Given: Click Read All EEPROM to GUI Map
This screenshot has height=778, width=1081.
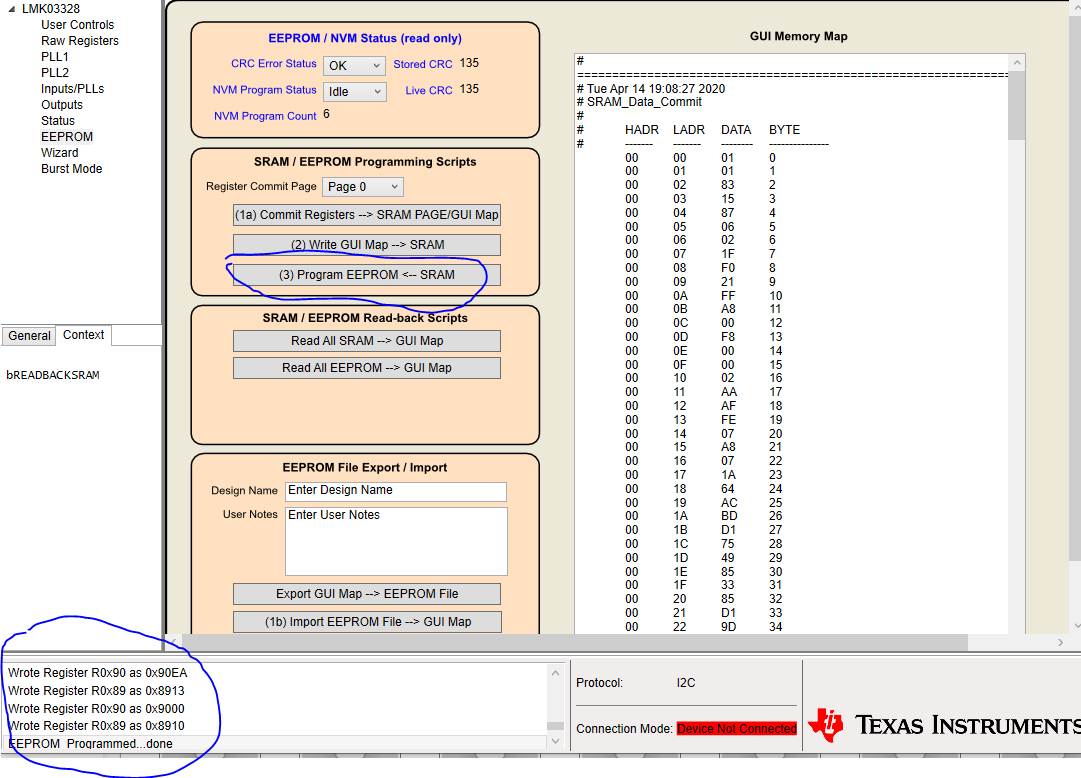Looking at the screenshot, I should [367, 368].
